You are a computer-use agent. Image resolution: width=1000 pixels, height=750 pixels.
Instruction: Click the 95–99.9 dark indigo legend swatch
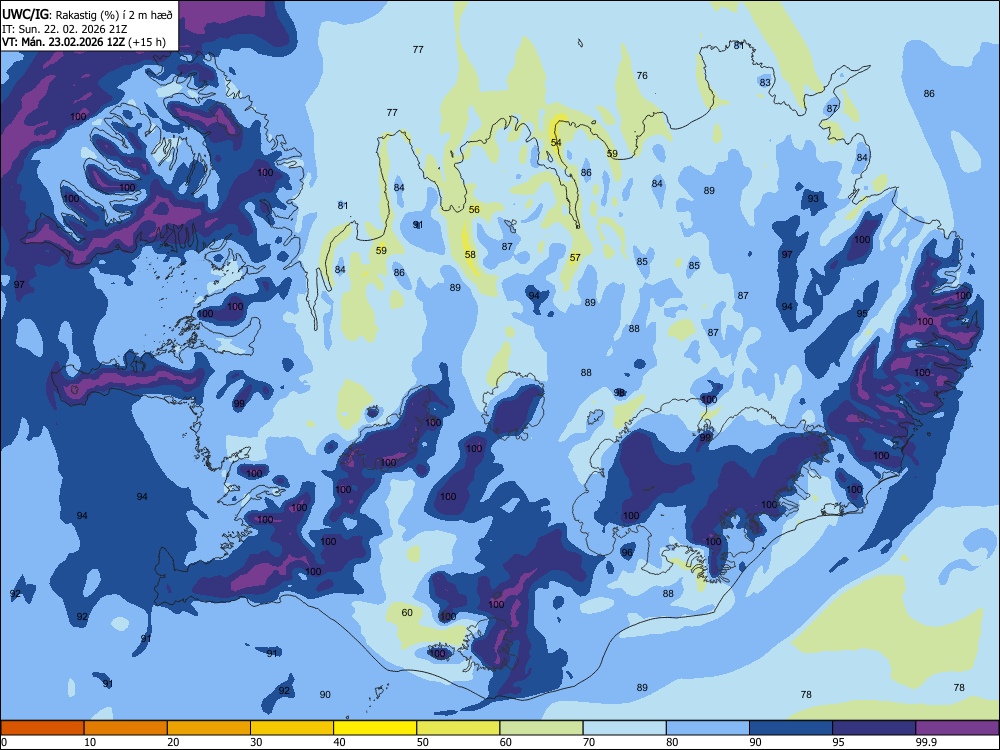[x=874, y=728]
